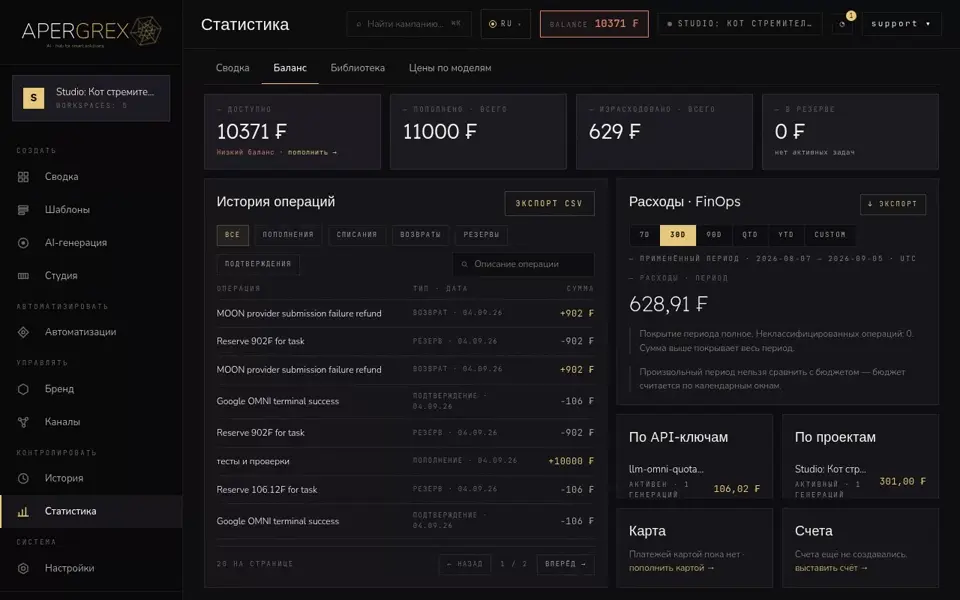
Task: Open История clock icon in sidebar
Action: pyautogui.click(x=23, y=478)
